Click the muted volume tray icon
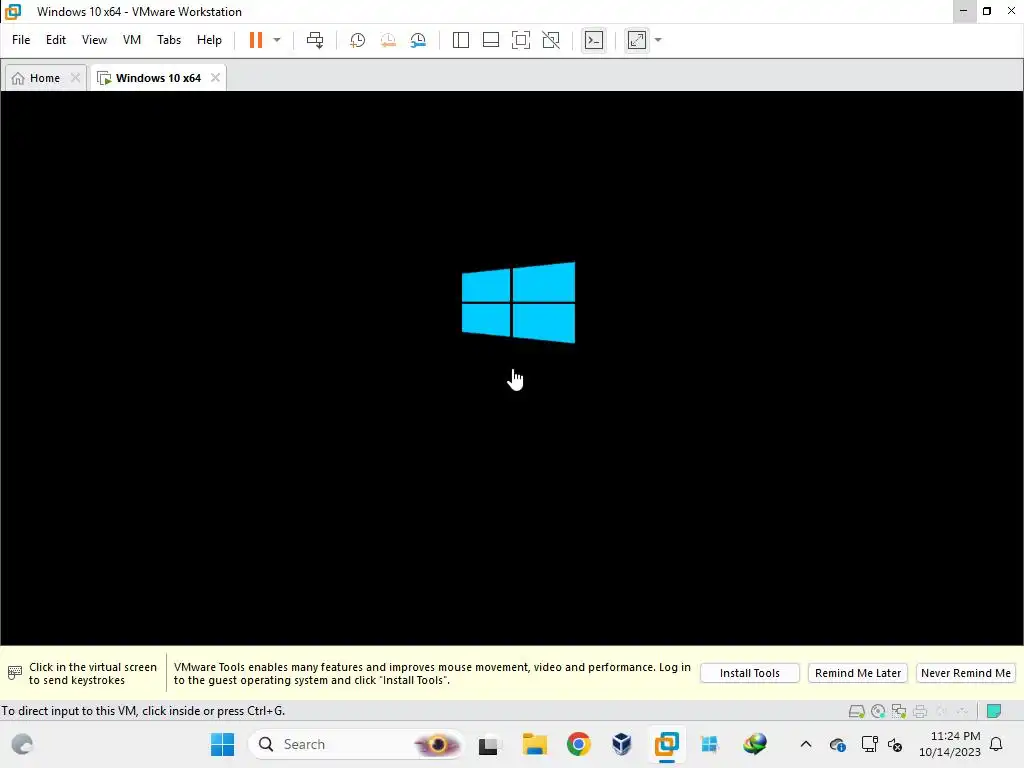This screenshot has width=1024, height=768. [895, 745]
